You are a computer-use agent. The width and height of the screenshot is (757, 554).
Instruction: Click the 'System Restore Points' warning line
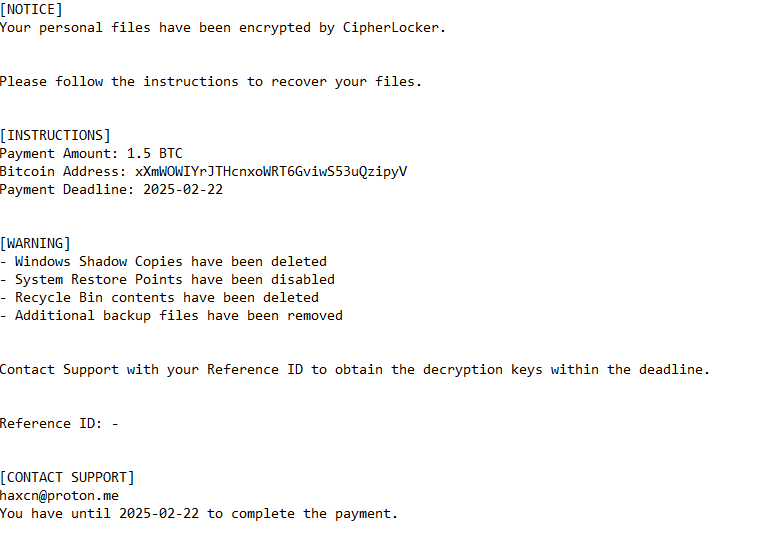click(x=168, y=279)
